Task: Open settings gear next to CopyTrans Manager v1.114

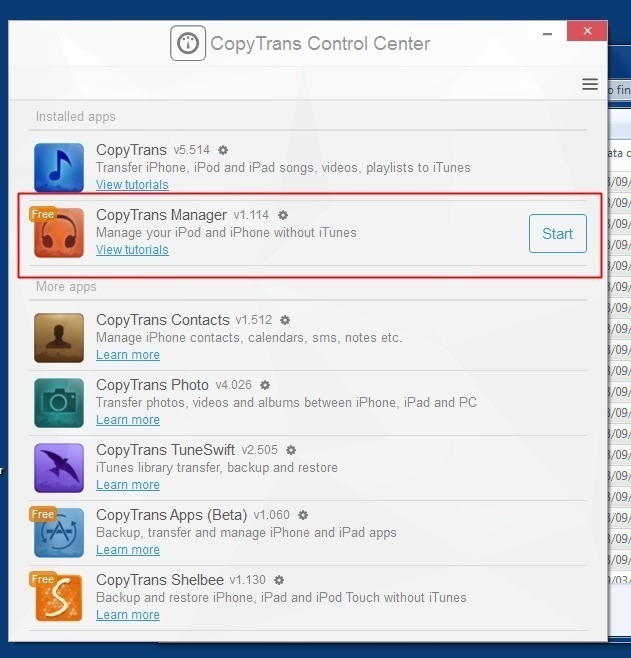Action: tap(283, 215)
